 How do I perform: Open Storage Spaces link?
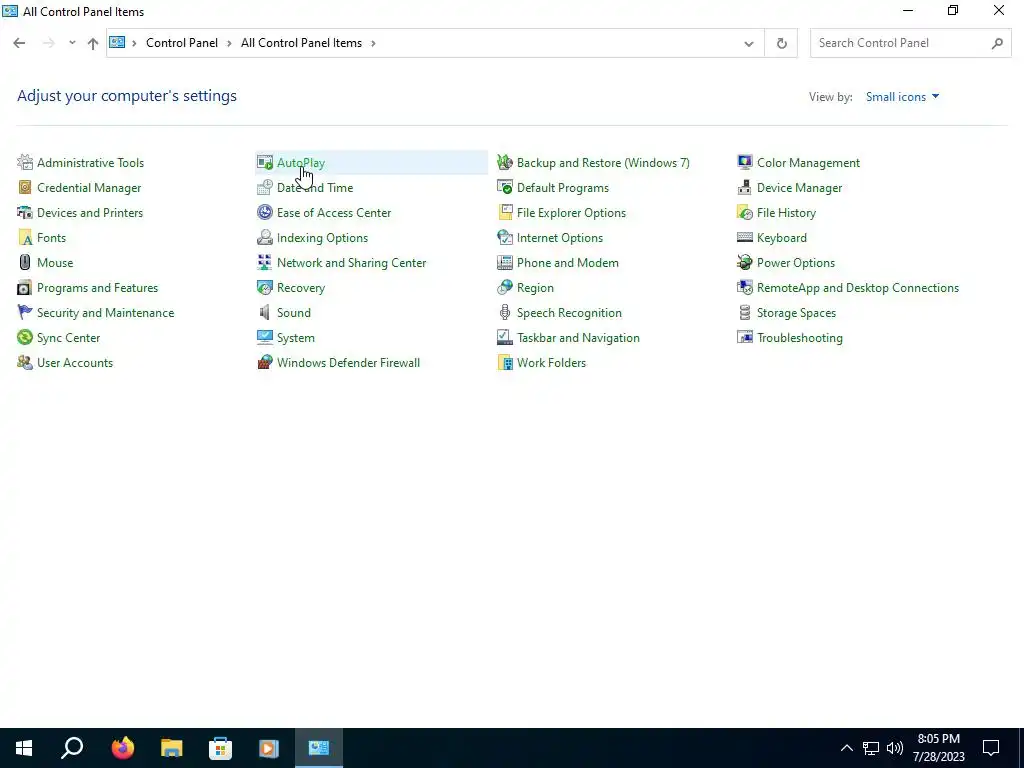point(796,312)
